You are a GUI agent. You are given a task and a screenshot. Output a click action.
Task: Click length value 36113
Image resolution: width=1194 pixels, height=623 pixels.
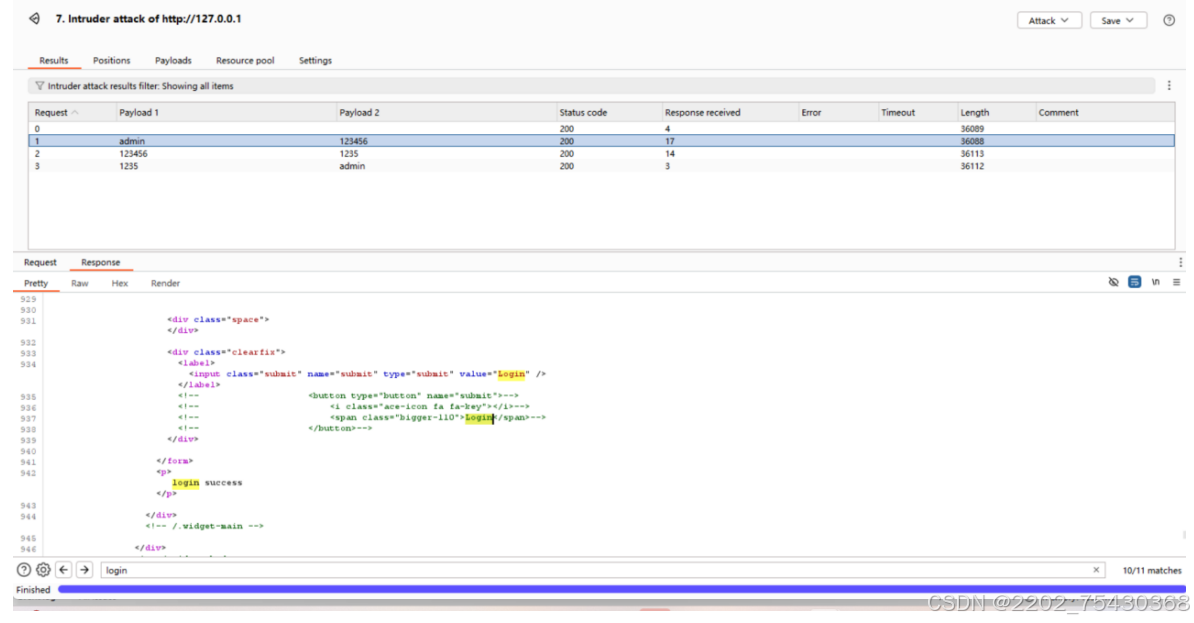(x=972, y=154)
